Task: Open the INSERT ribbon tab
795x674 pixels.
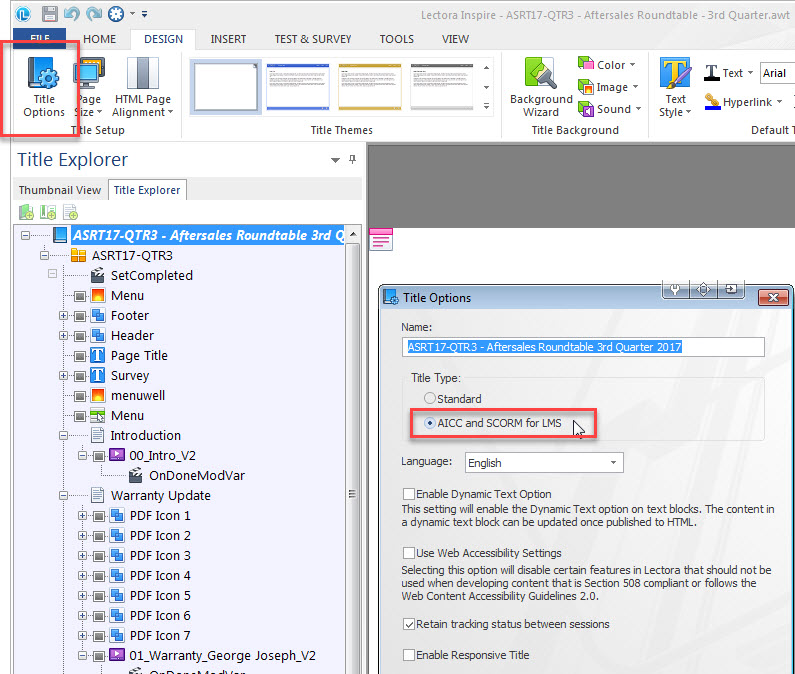Action: coord(228,39)
